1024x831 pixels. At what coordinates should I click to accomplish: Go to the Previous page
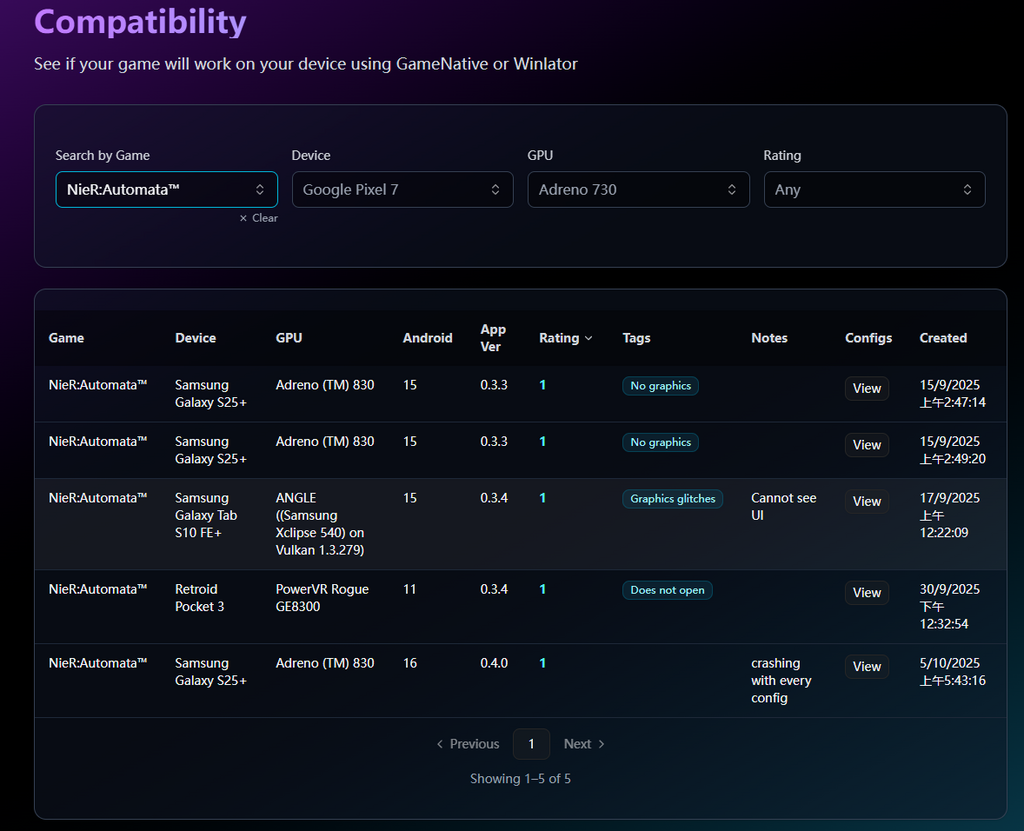coord(467,744)
